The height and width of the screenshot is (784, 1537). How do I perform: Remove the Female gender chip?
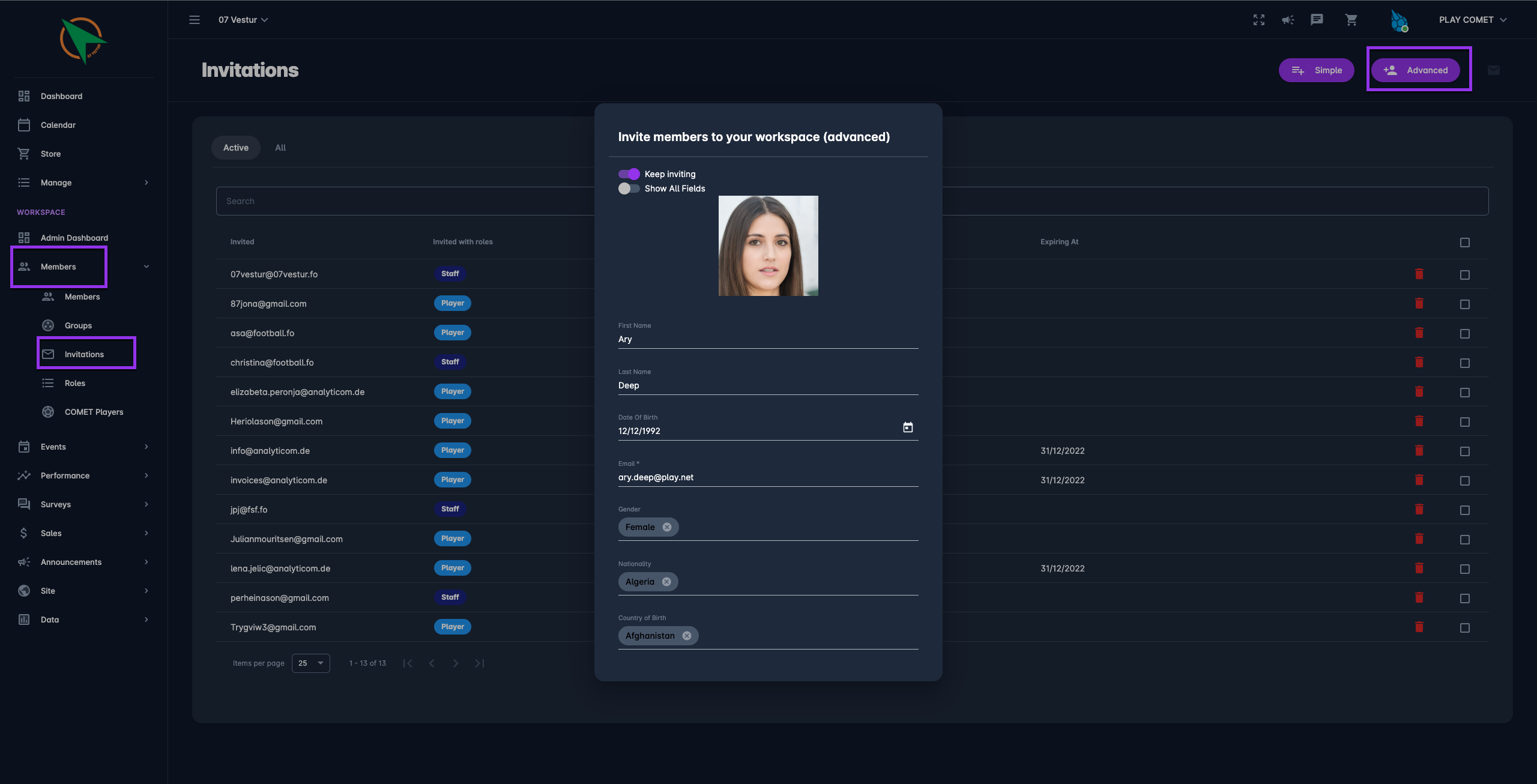(667, 527)
